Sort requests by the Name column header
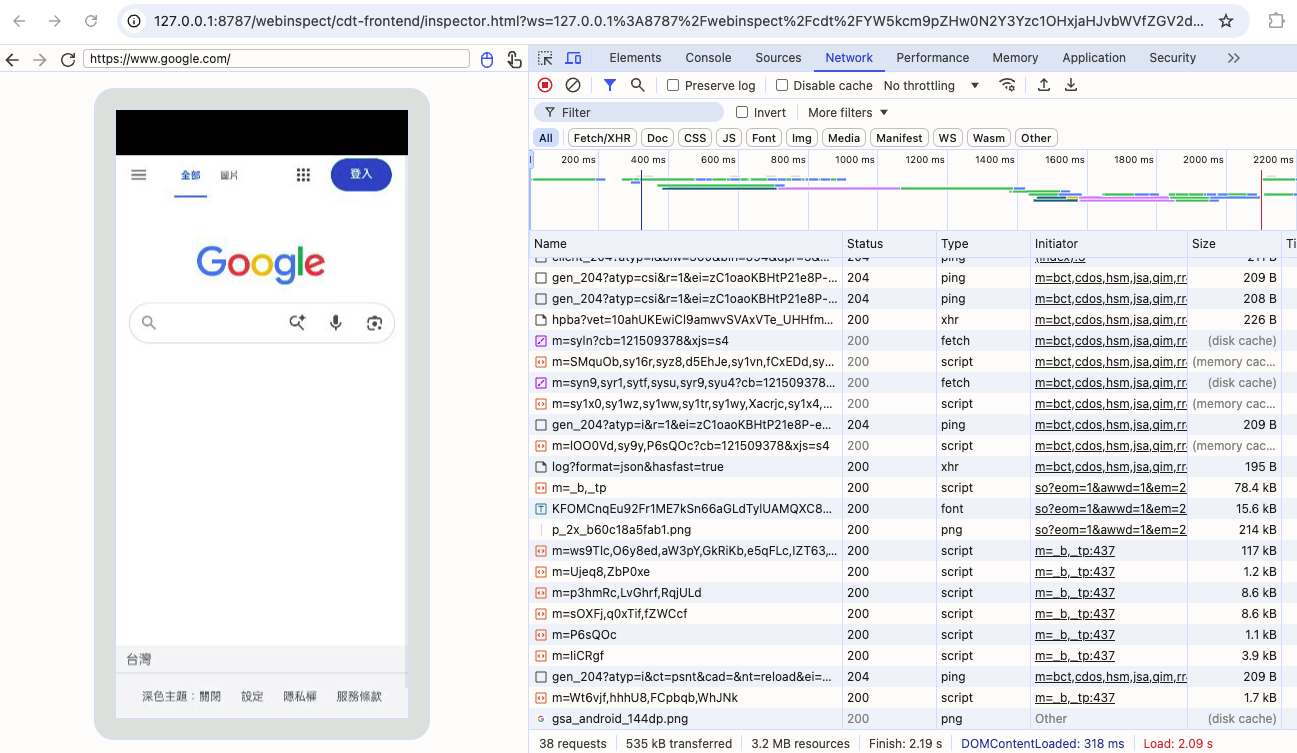 tap(686, 244)
